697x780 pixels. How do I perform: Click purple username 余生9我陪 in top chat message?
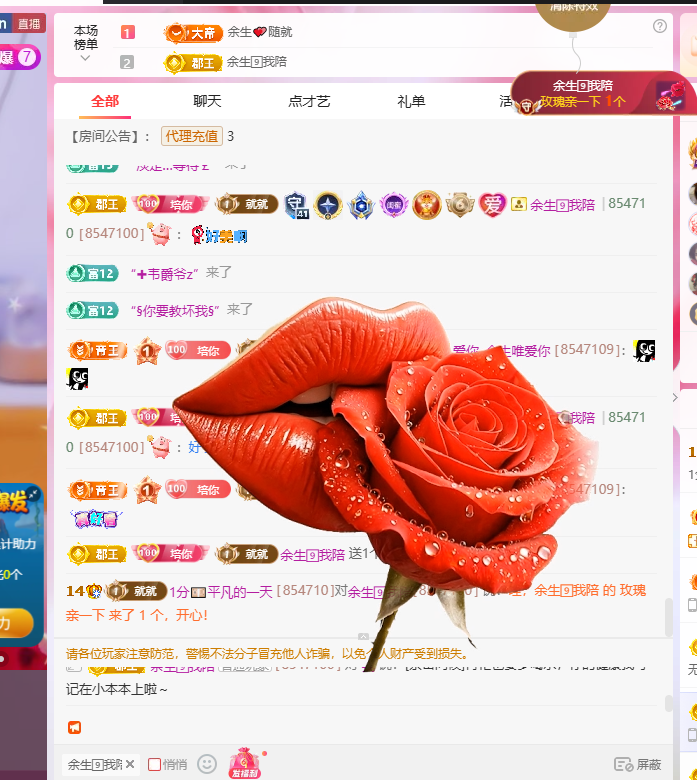563,205
